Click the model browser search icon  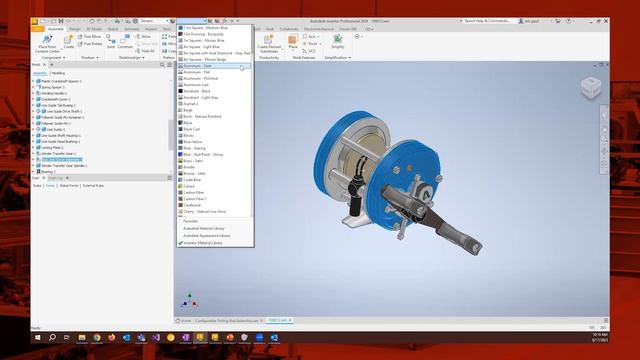[162, 64]
